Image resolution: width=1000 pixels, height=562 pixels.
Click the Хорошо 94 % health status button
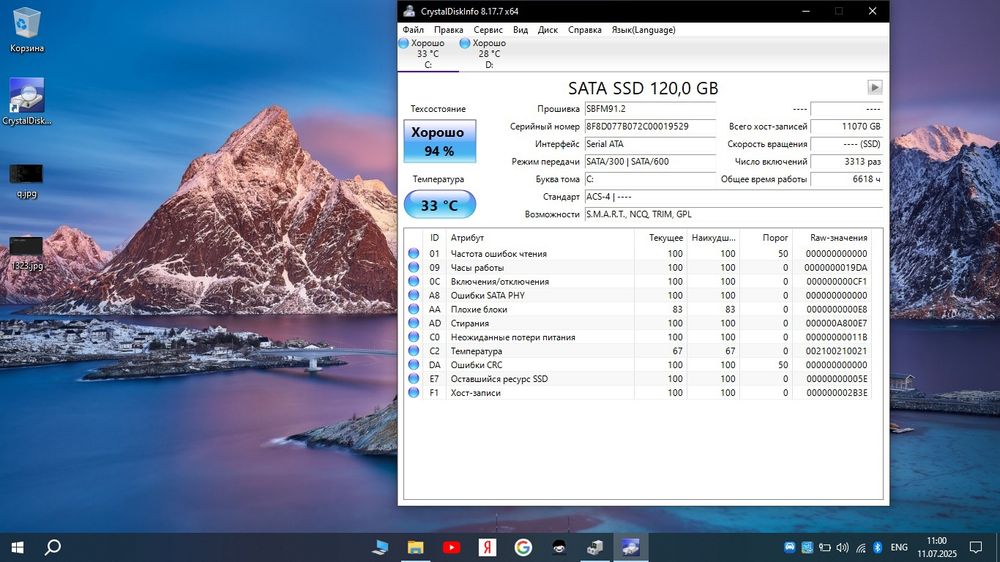click(x=439, y=141)
